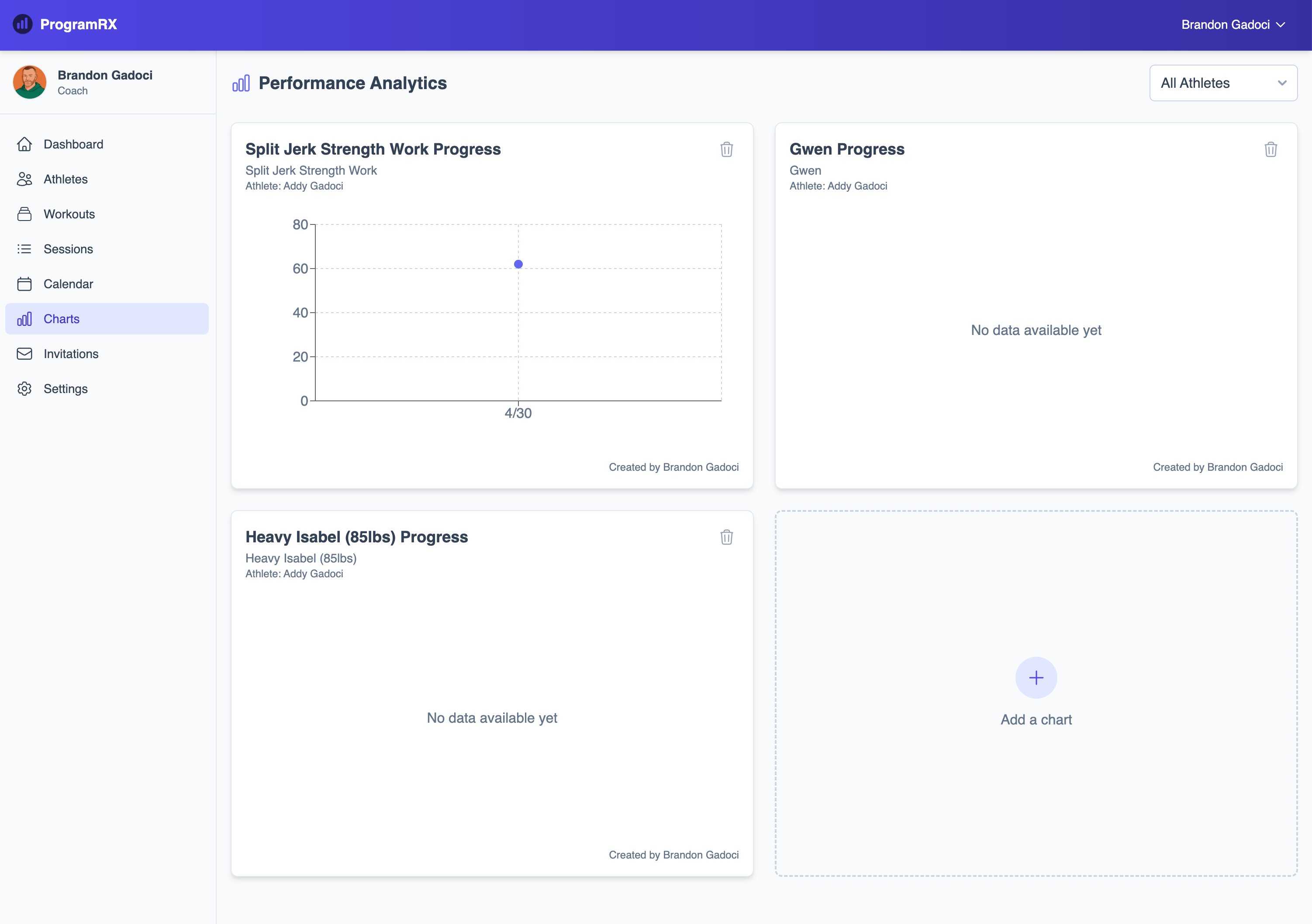The image size is (1312, 924).
Task: Click the Sessions list icon
Action: 24,248
